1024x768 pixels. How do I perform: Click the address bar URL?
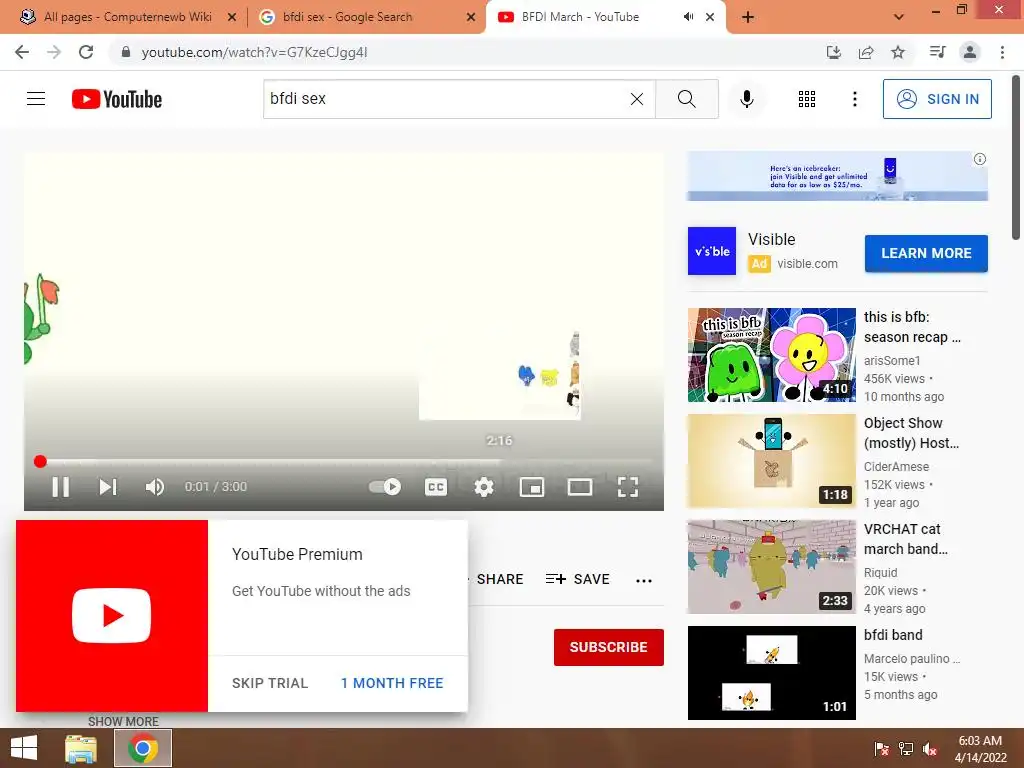255,52
